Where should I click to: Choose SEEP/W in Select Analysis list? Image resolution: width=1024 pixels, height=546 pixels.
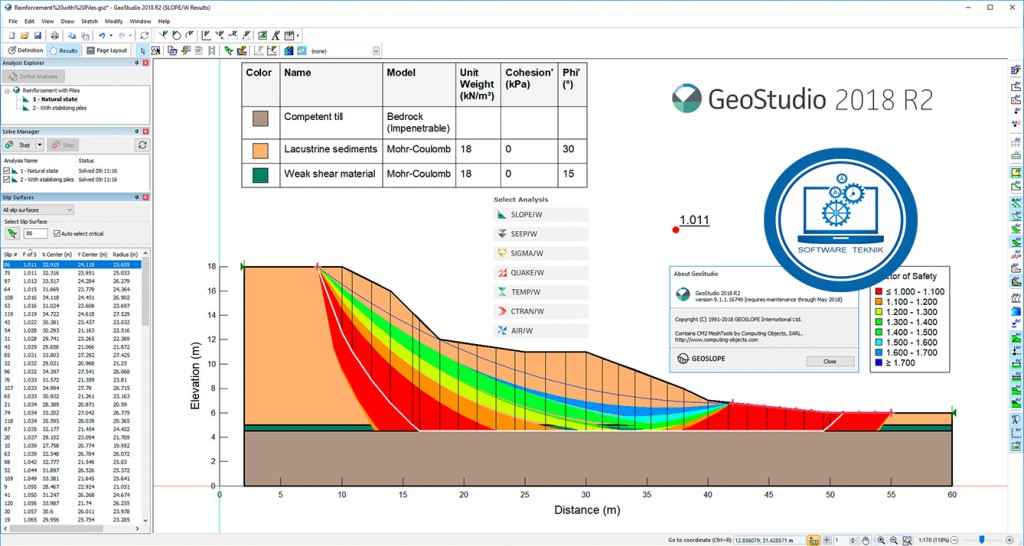[541, 234]
